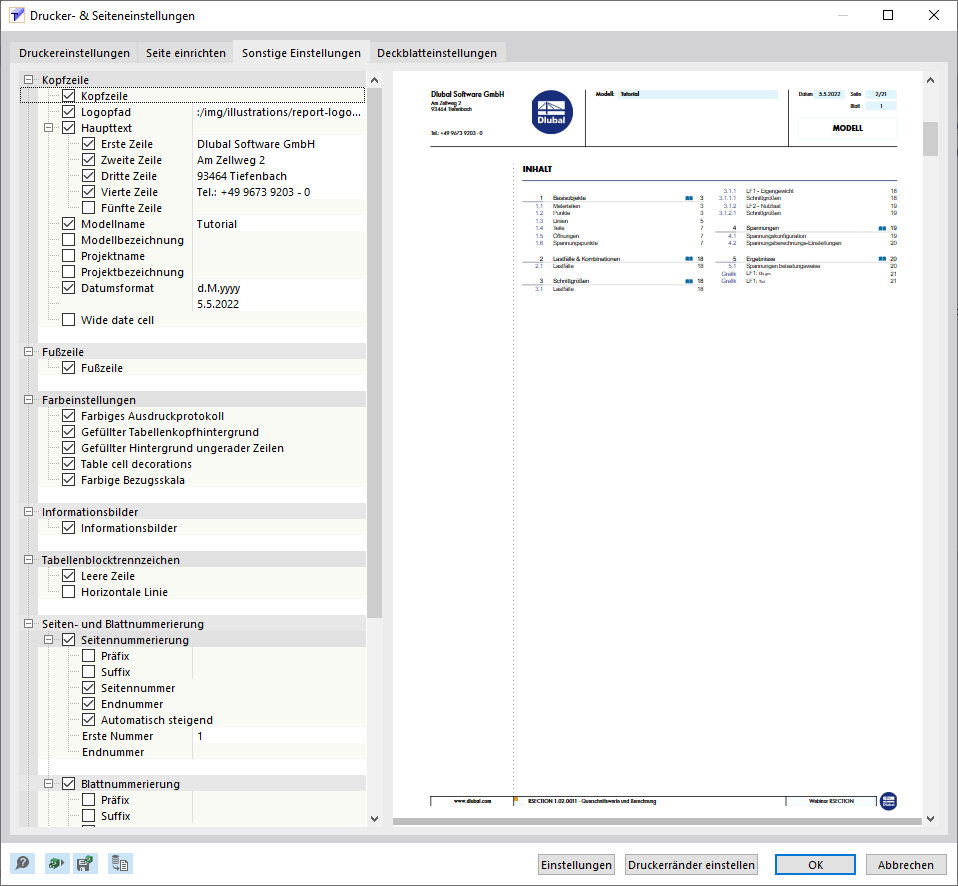Collapse the Farbeinstellungen group
Image resolution: width=958 pixels, height=886 pixels.
(x=28, y=400)
